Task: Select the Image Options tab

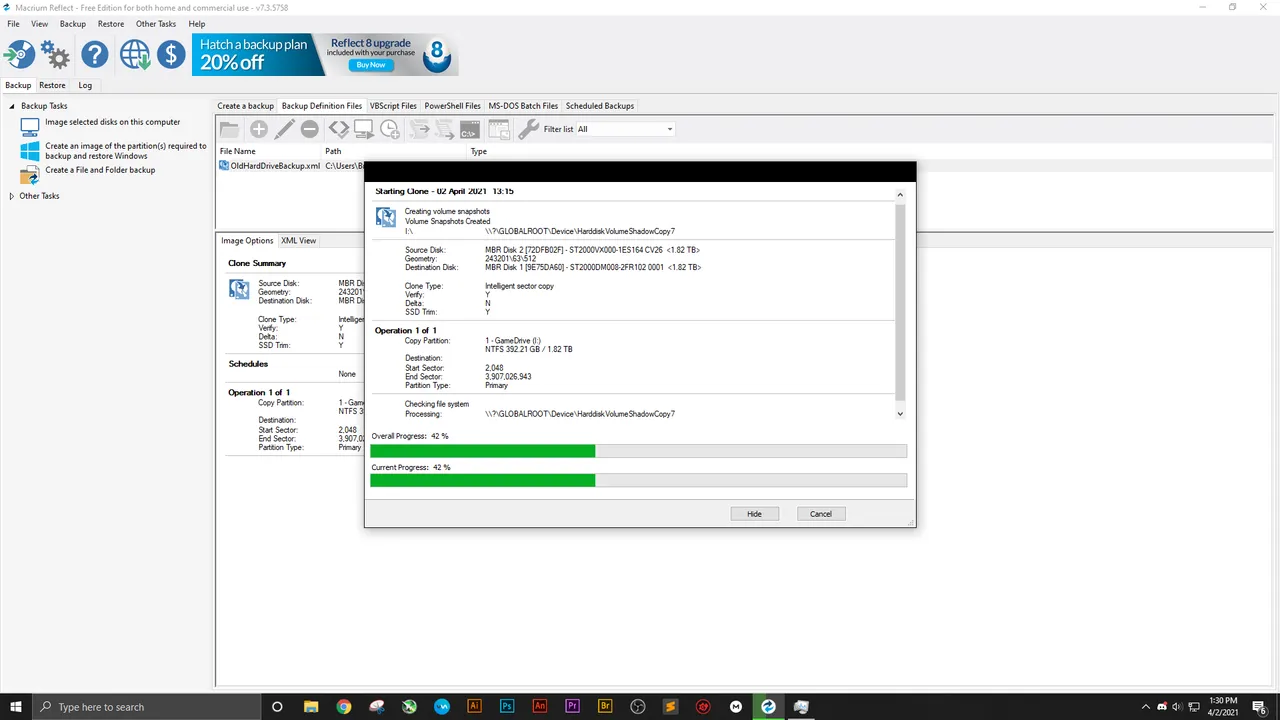Action: 247,240
